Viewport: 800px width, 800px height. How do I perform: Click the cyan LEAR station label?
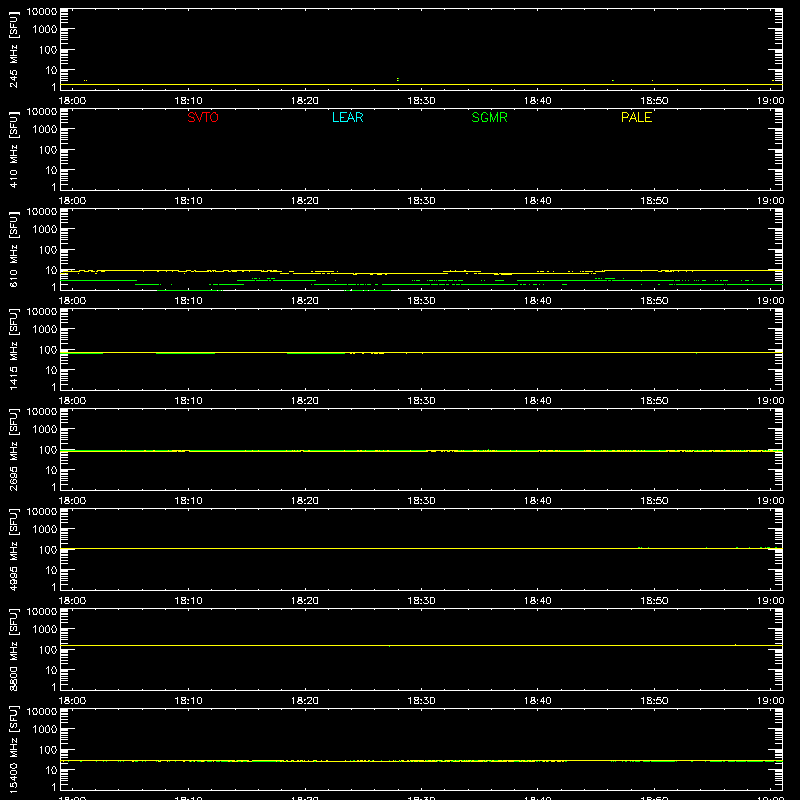pos(347,117)
